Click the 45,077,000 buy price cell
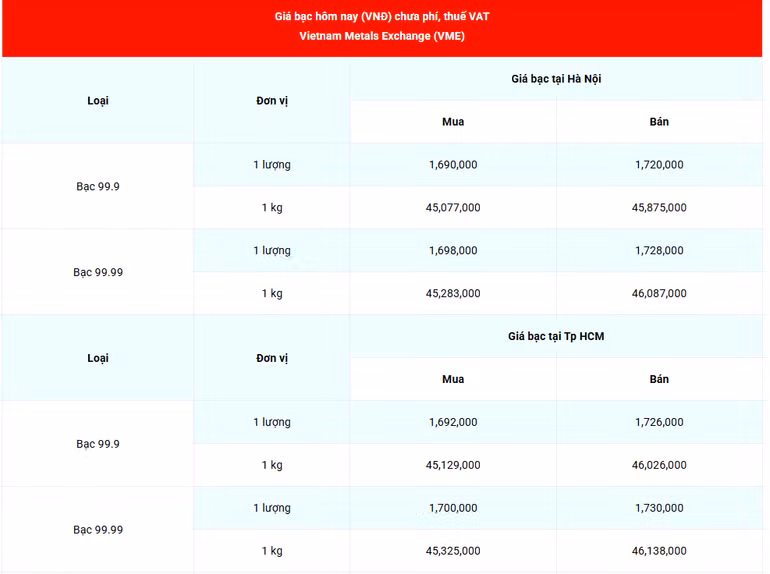770x574 pixels. [453, 207]
